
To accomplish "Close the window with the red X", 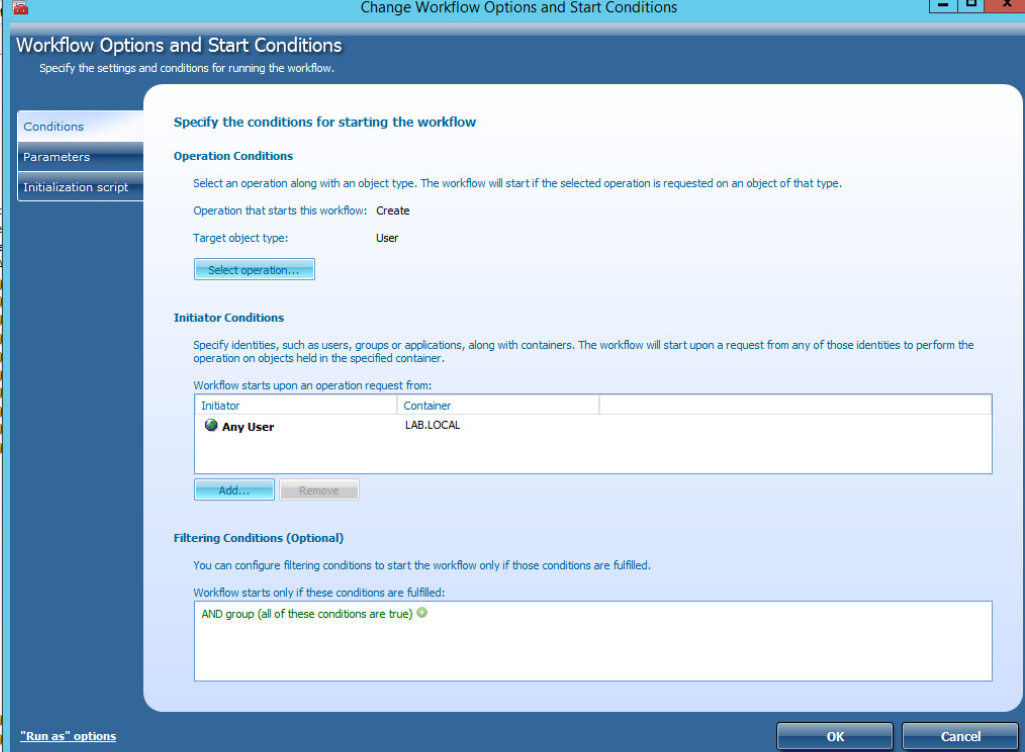I will [x=1006, y=6].
